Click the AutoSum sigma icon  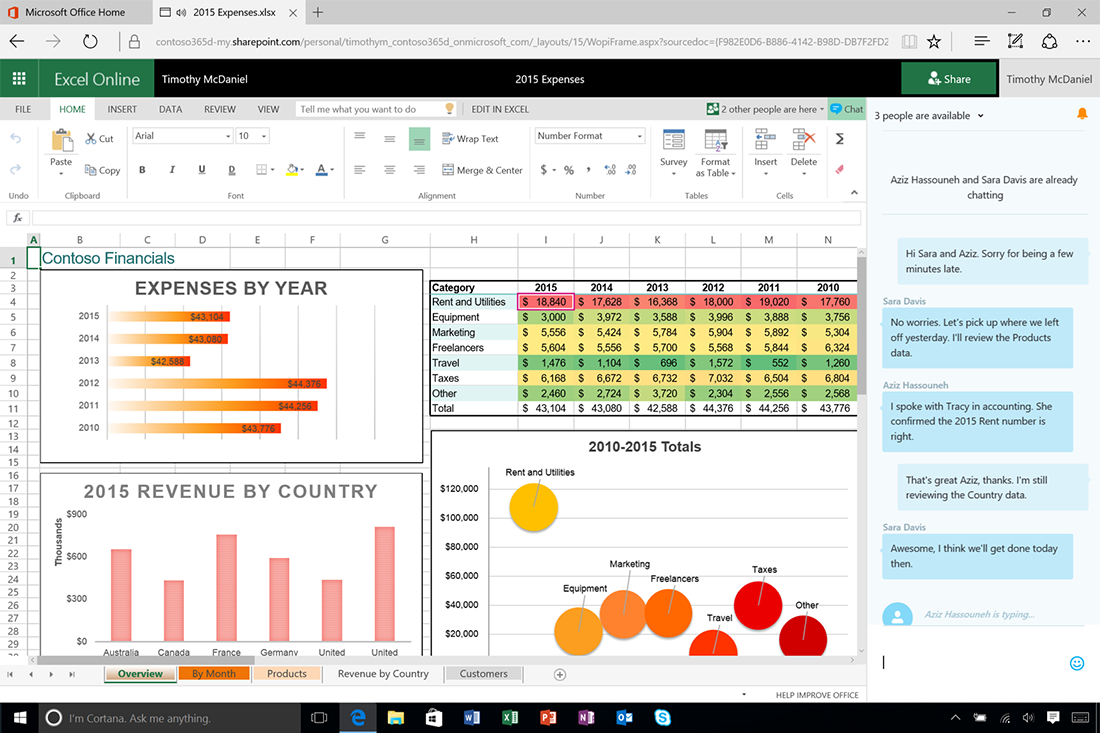tap(839, 139)
